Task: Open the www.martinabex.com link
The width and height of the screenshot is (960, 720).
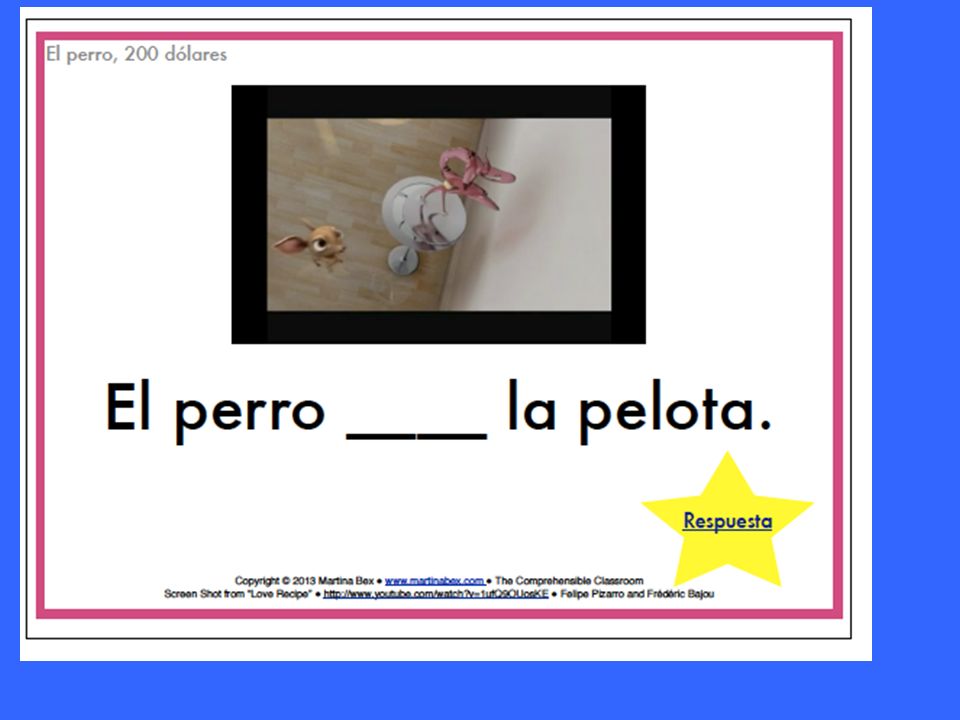Action: point(435,580)
